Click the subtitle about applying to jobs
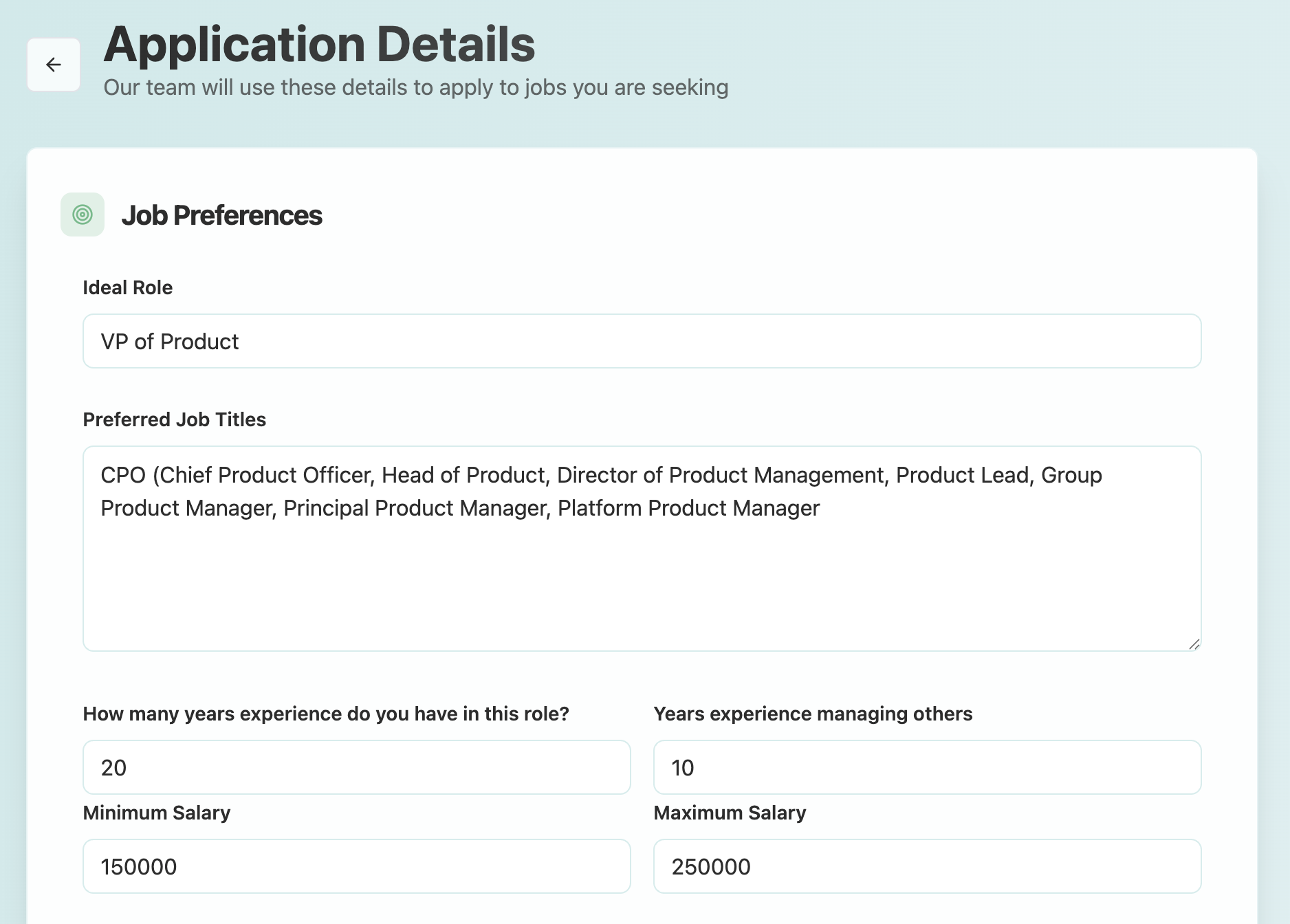This screenshot has width=1290, height=924. [415, 87]
